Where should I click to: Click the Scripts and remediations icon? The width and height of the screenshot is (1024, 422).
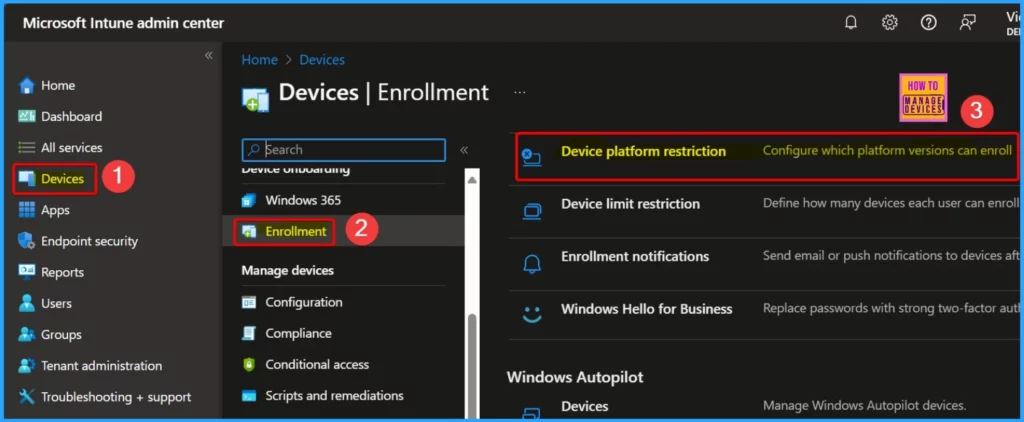[249, 396]
